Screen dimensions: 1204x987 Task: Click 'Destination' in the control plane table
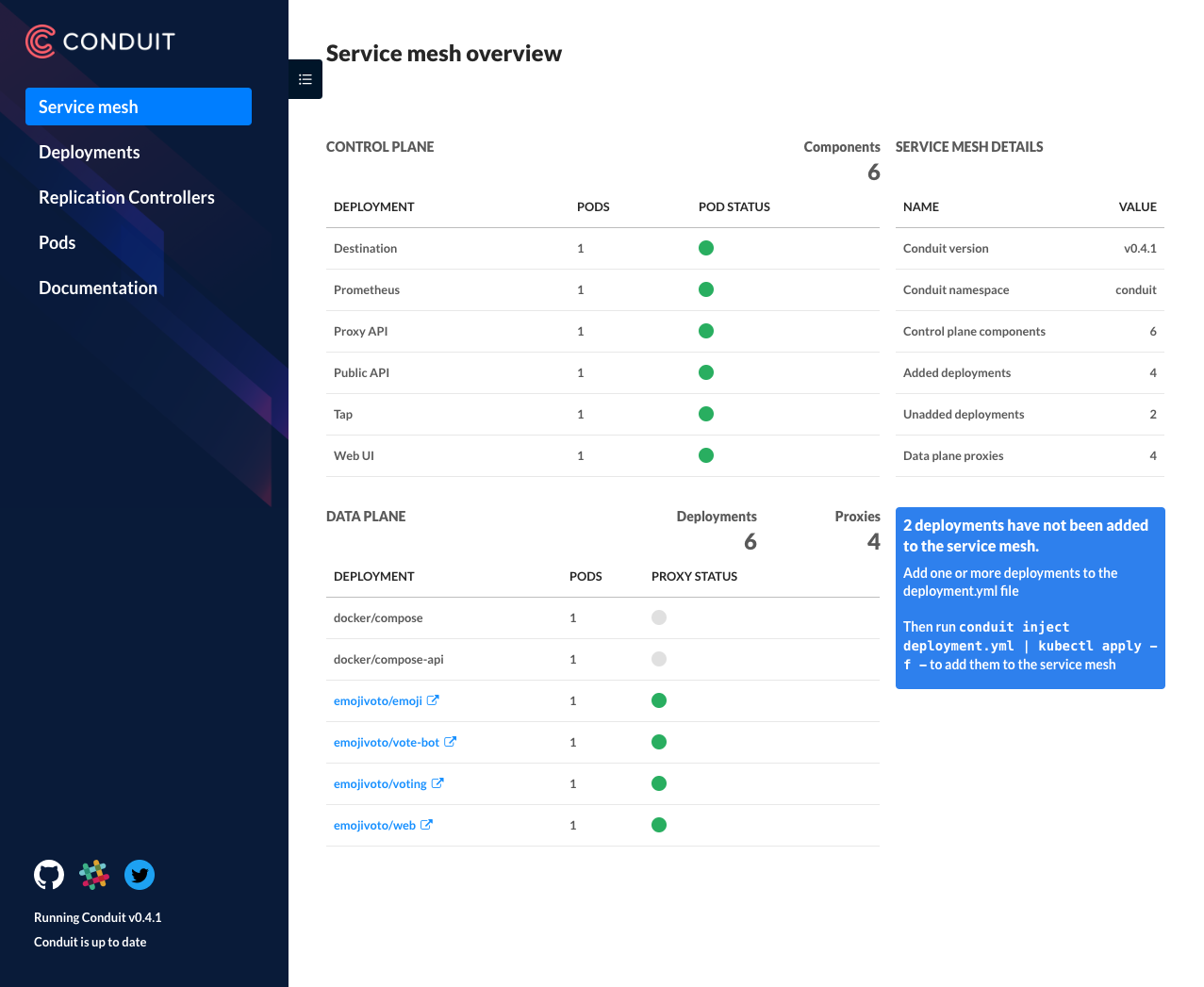[x=365, y=248]
